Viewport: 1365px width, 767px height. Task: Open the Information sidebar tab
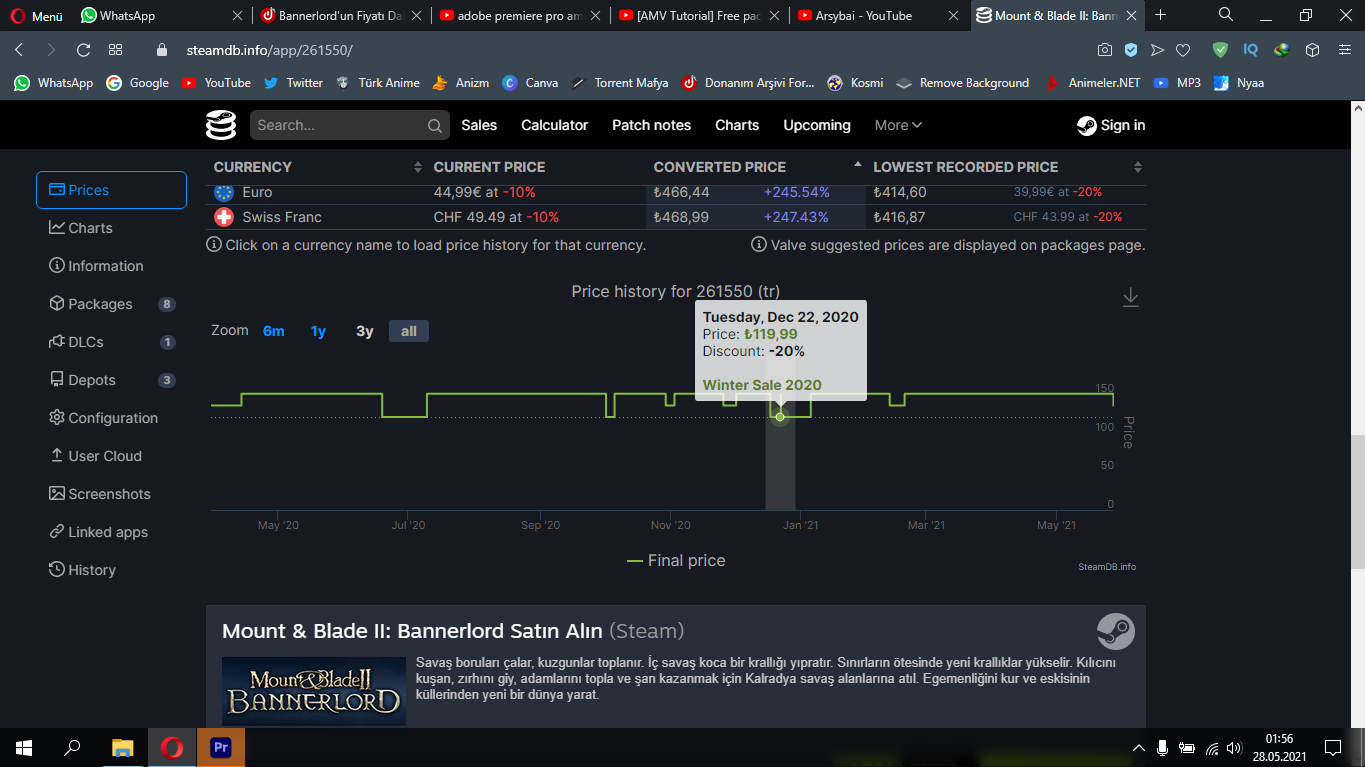111,266
